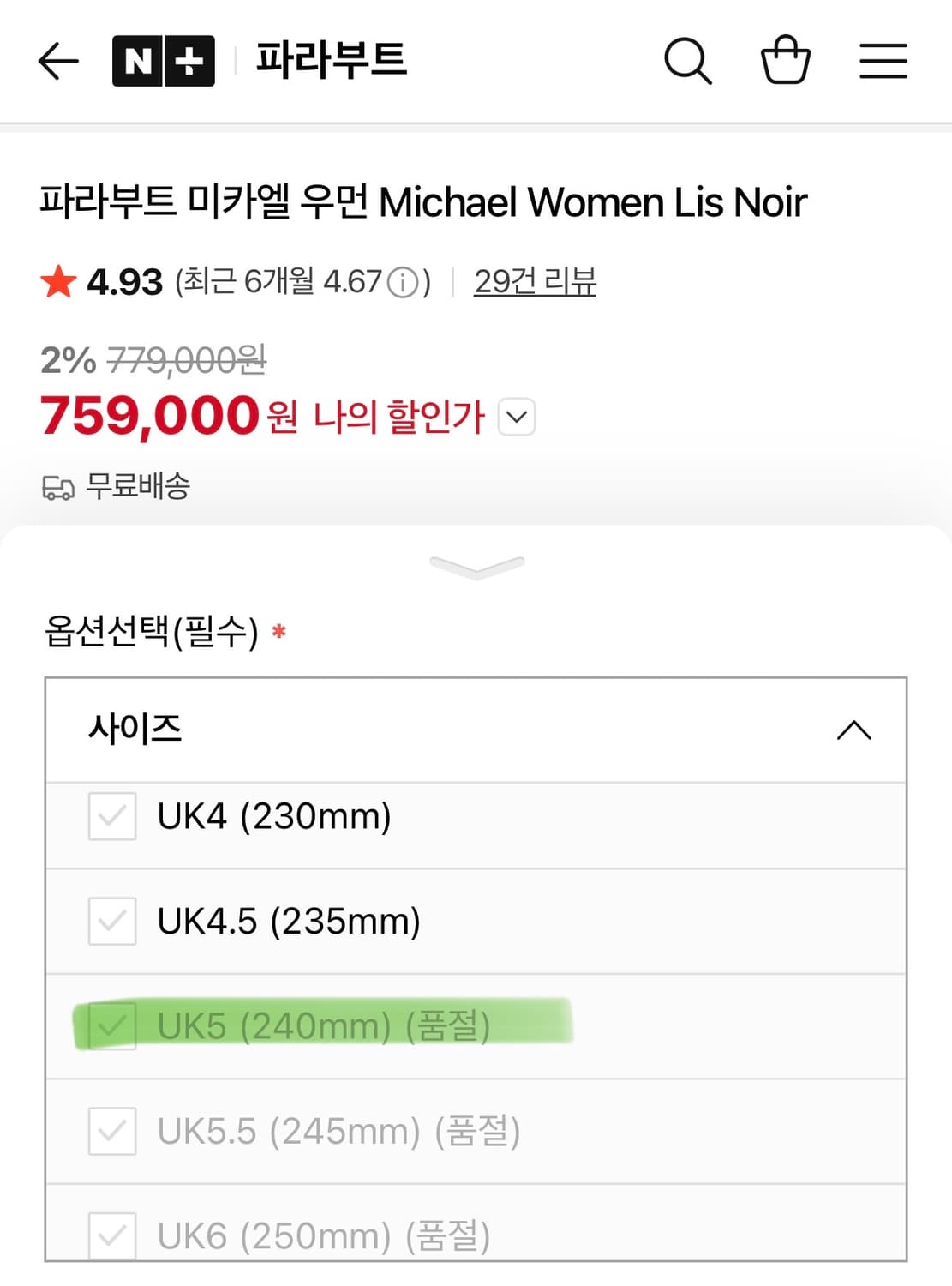The image size is (952, 1286).
Task: Expand the 나의 할인가 price dropdown
Action: [515, 418]
